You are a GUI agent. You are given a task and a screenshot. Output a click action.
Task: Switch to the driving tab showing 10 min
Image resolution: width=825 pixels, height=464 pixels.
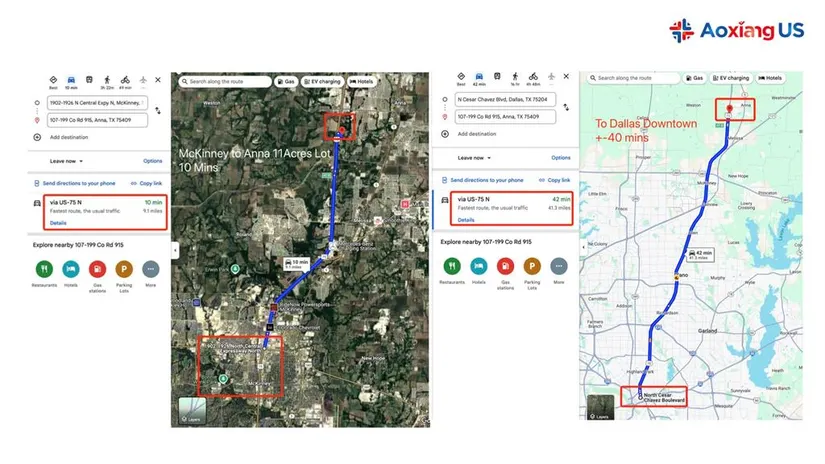(71, 79)
